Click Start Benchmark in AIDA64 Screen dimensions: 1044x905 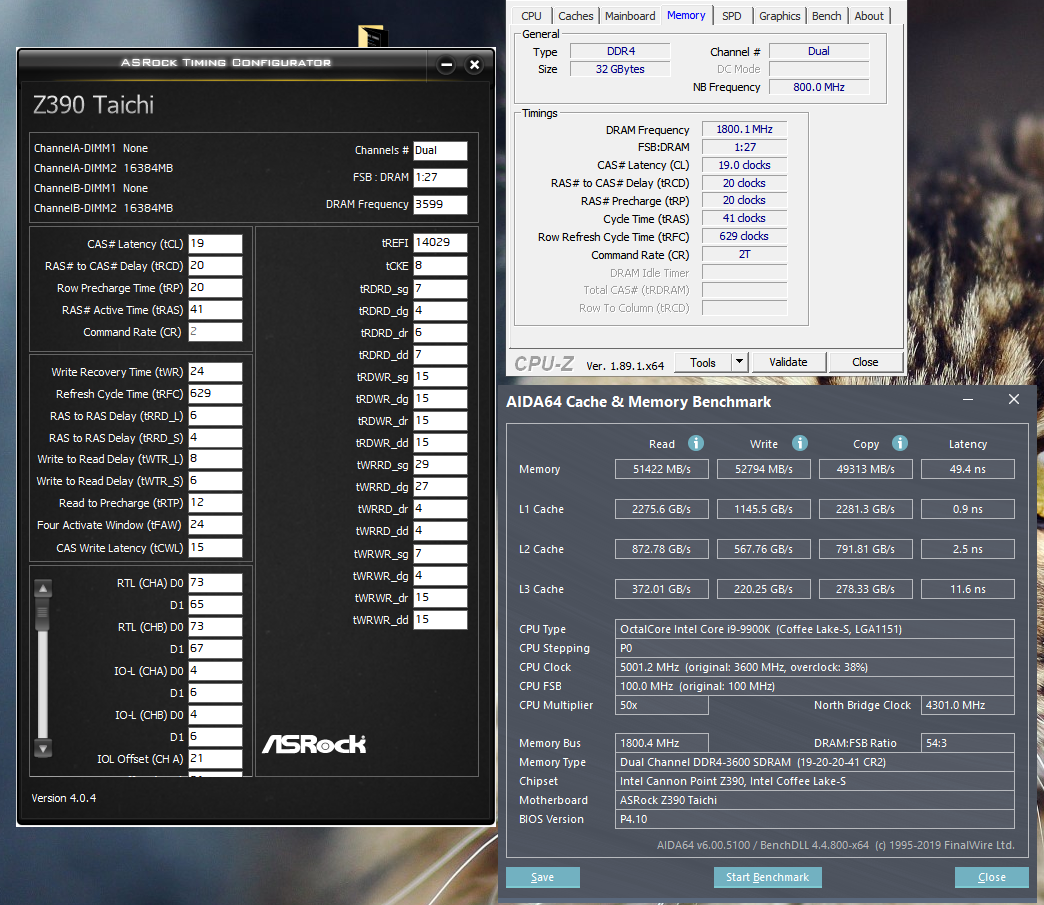[x=768, y=877]
